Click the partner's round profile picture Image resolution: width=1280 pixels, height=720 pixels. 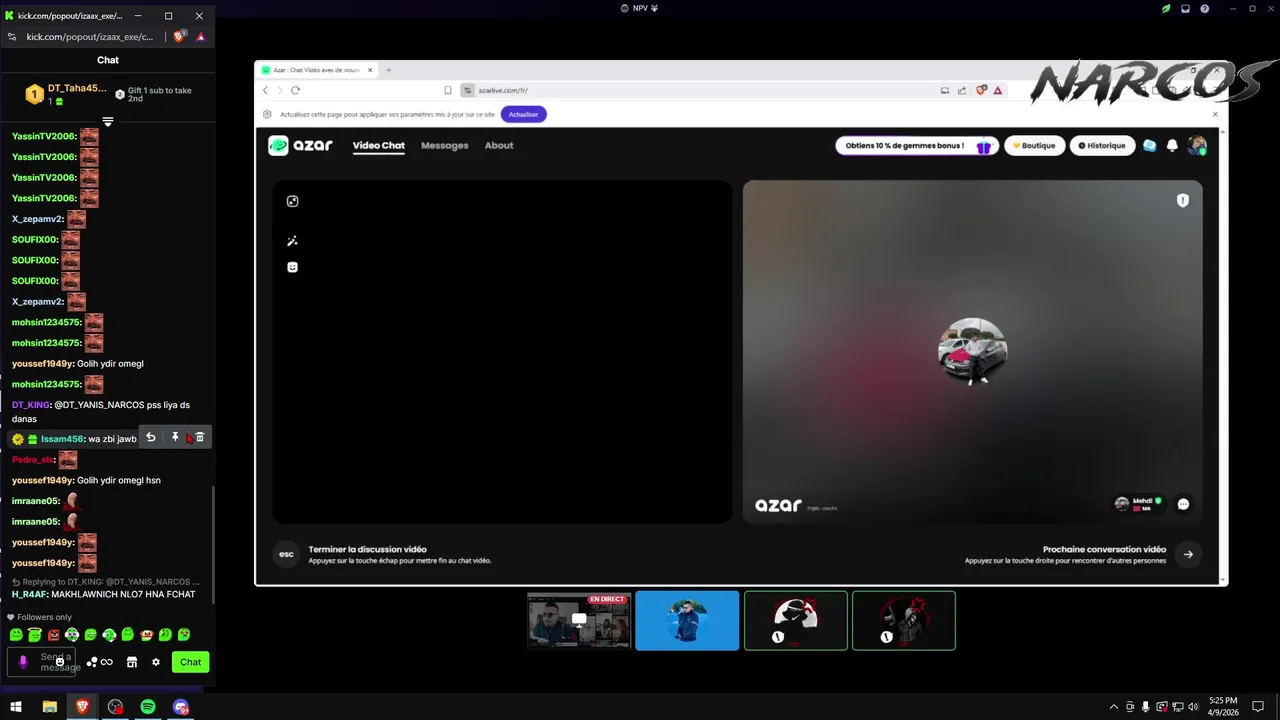coord(972,352)
